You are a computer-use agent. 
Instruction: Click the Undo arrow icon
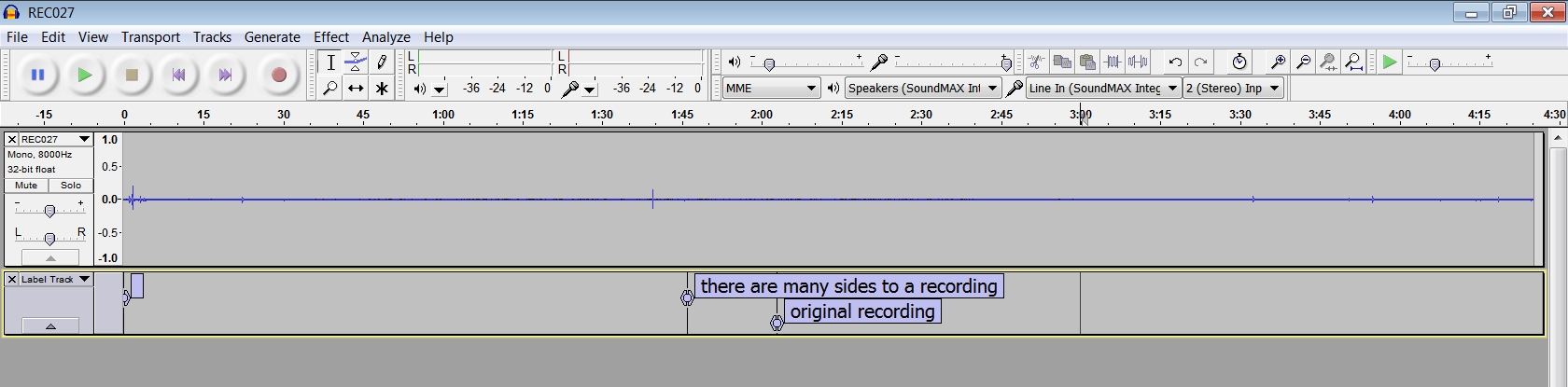coord(1175,62)
